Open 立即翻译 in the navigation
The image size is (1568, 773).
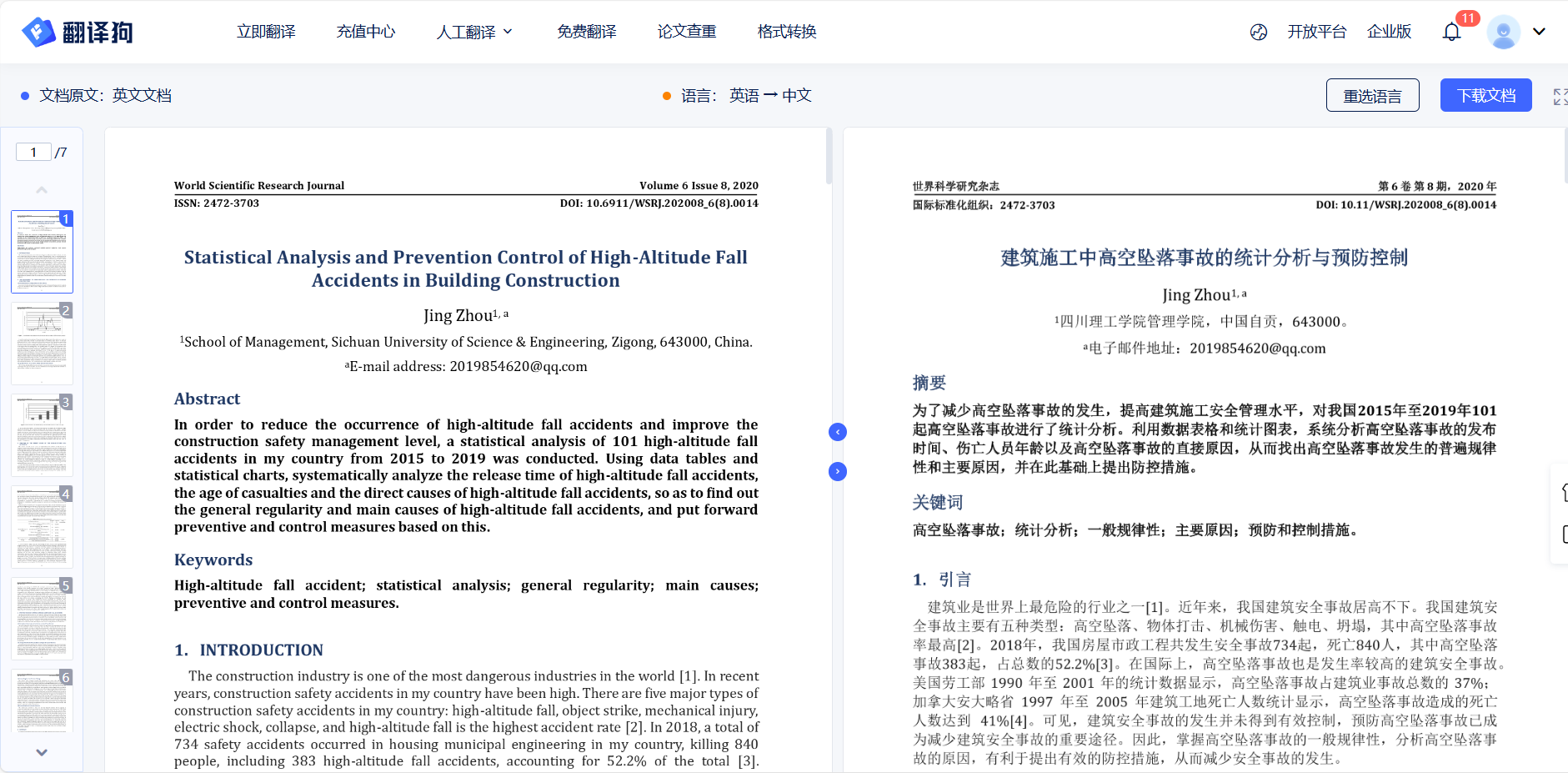(x=266, y=32)
